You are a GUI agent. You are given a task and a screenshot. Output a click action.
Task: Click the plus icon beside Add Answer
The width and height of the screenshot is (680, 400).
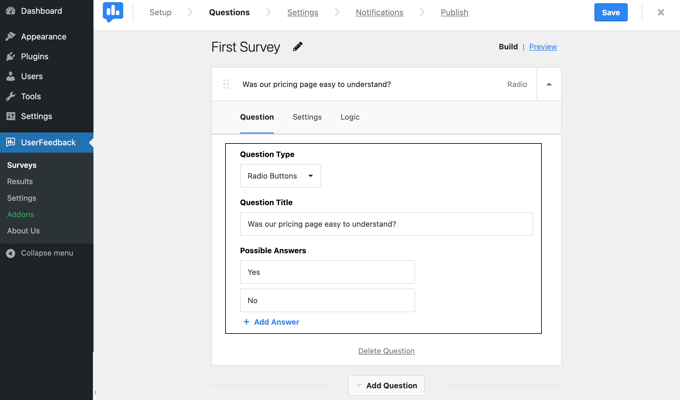point(246,321)
